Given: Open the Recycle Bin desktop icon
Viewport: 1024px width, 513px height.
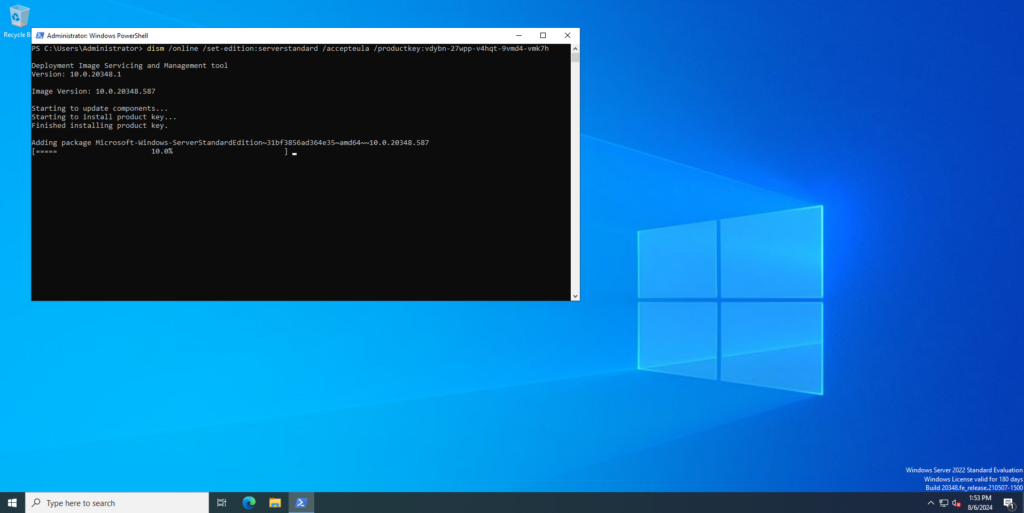Looking at the screenshot, I should click(x=17, y=21).
